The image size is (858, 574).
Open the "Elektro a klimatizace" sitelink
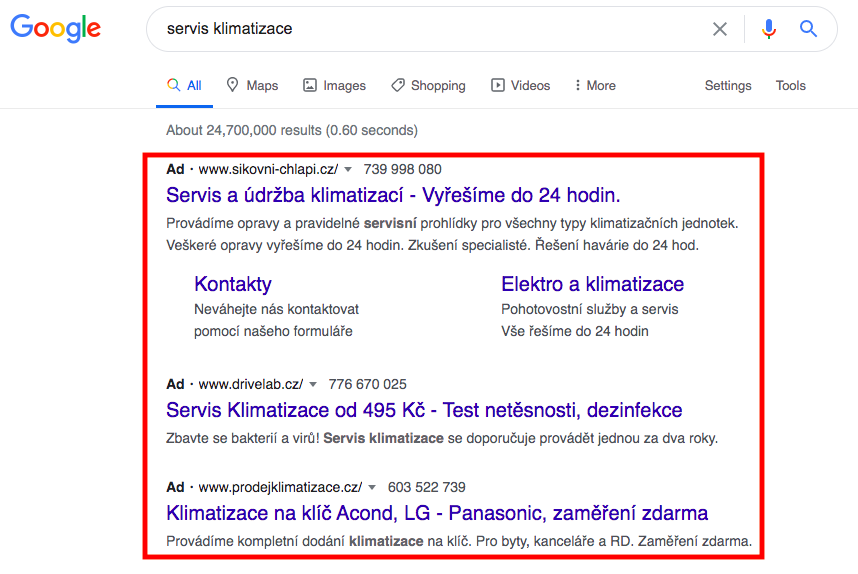593,284
